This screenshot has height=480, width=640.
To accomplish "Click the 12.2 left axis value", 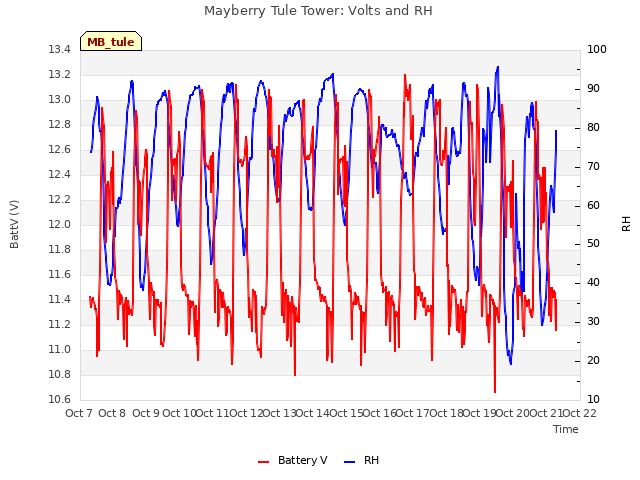I will tap(60, 200).
